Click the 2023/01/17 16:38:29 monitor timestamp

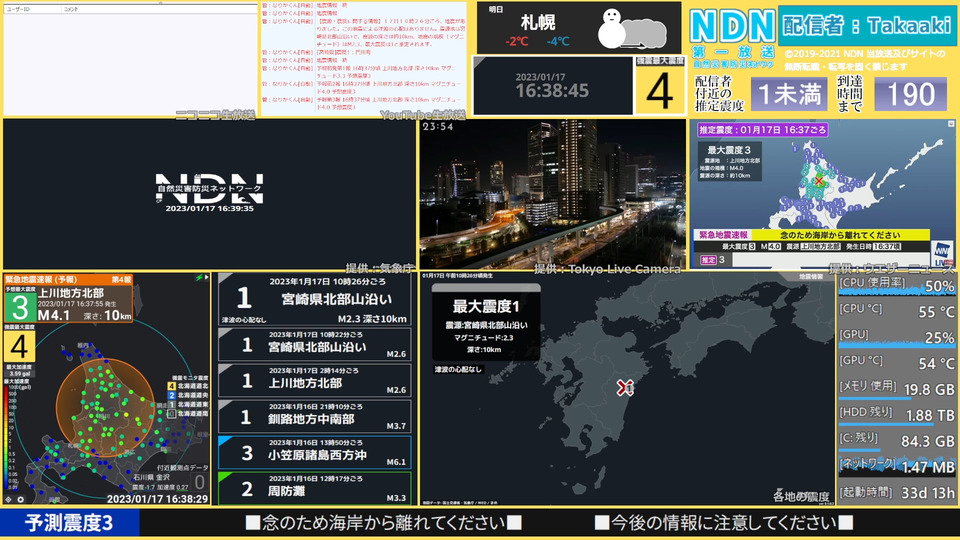click(157, 499)
